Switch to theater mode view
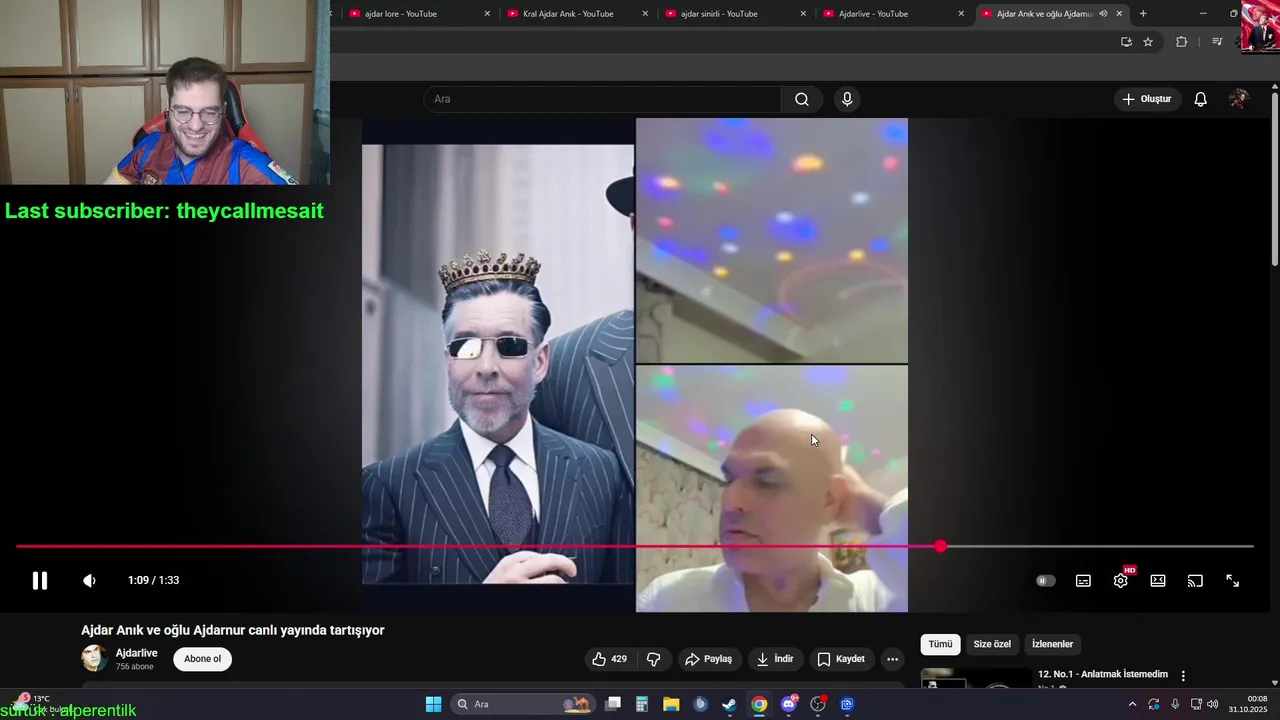This screenshot has height=720, width=1280. (x=1158, y=581)
